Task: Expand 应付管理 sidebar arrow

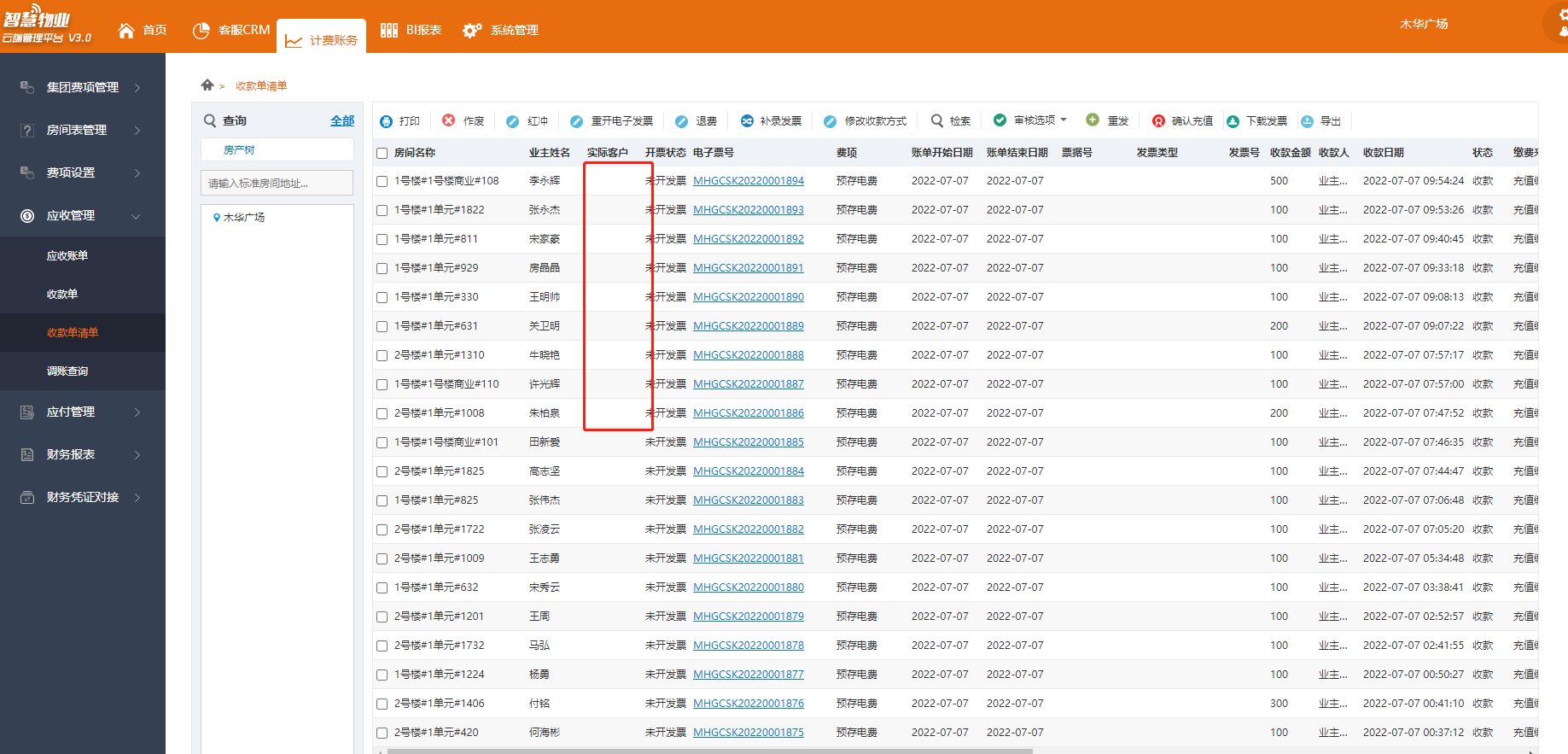Action: point(137,412)
